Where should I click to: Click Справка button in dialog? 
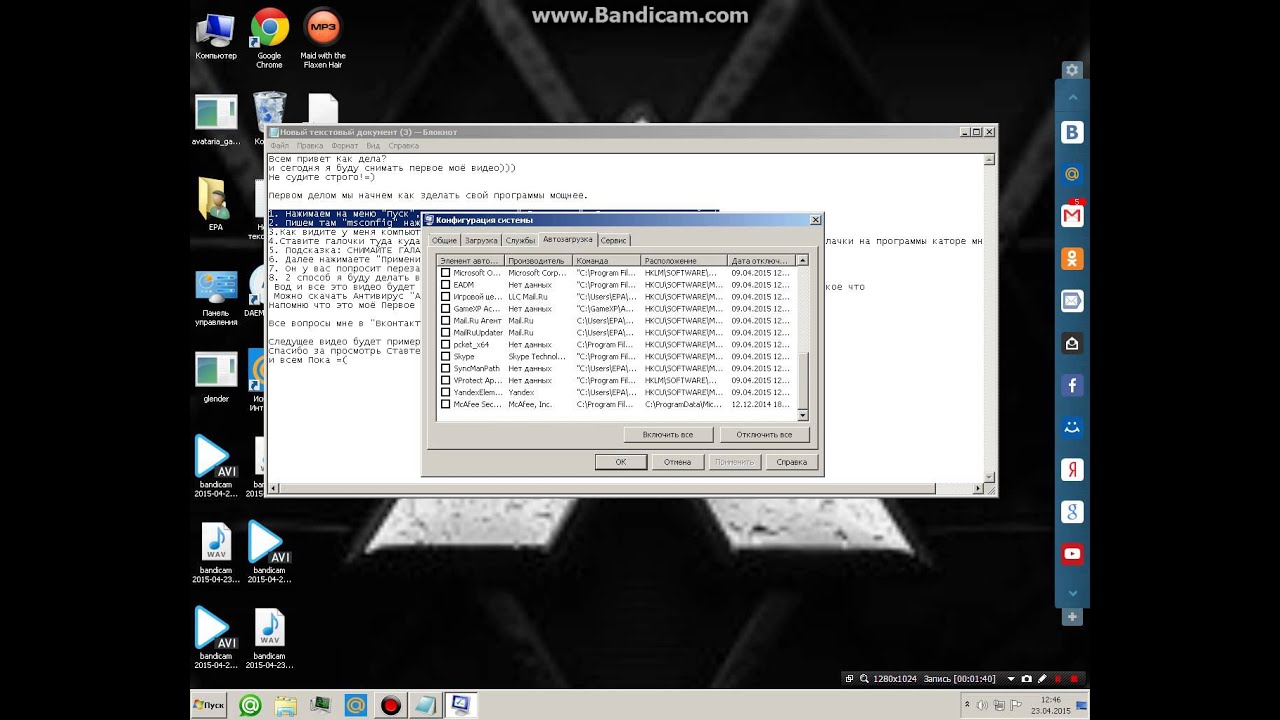tap(792, 462)
